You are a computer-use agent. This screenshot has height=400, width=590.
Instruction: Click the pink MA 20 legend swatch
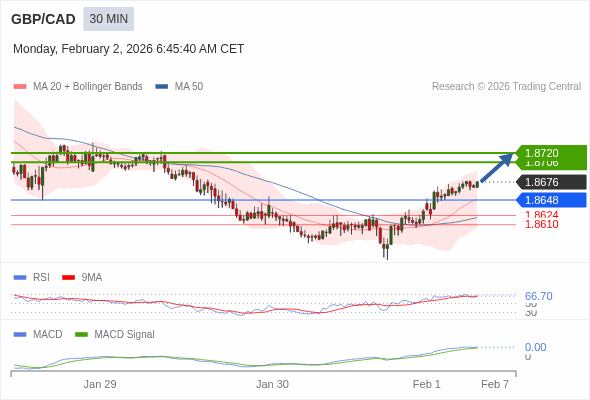tap(20, 87)
